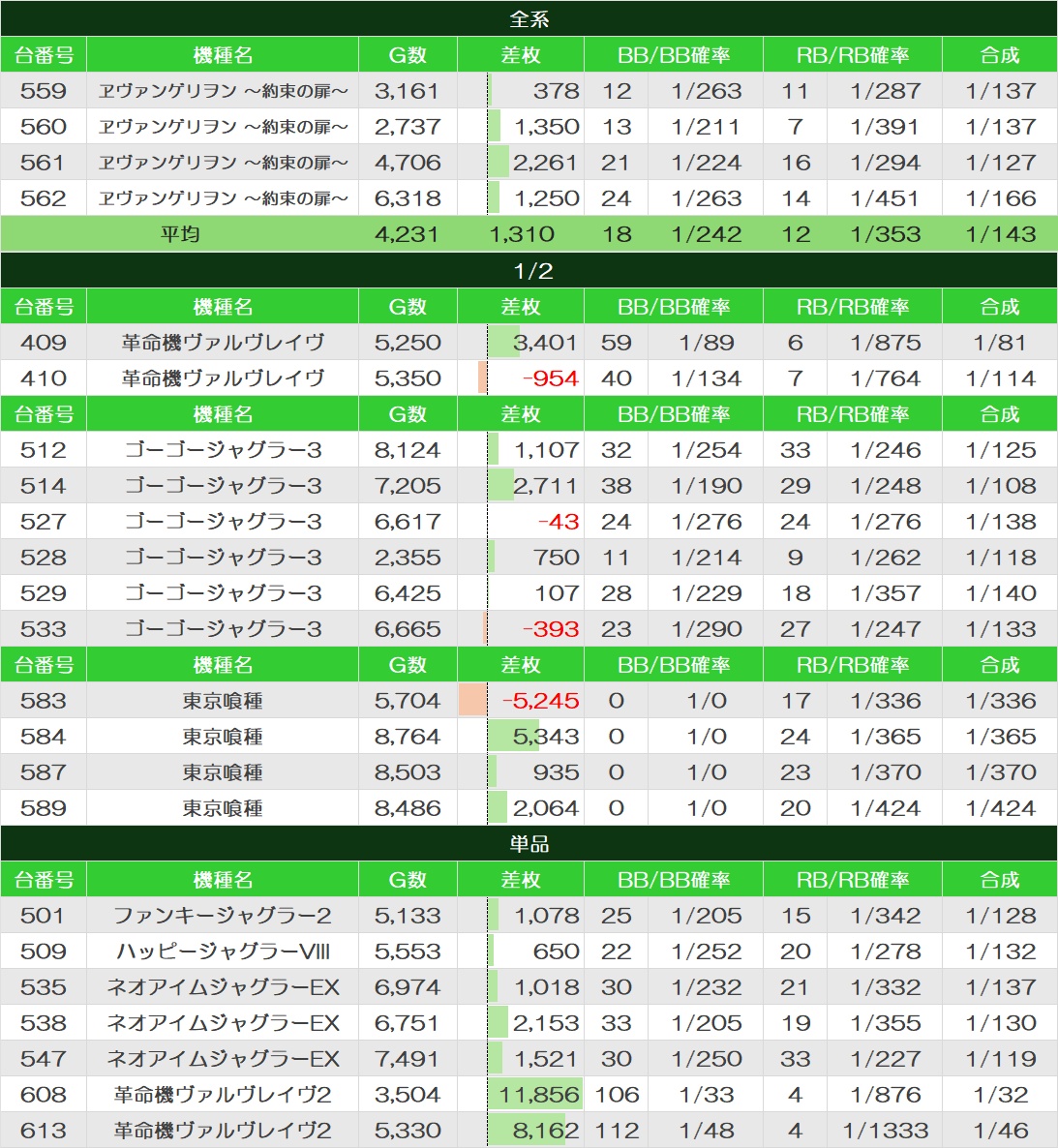
Task: Select machine 409 革命機ヴァルヴレイヴ name
Action: pyautogui.click(x=223, y=342)
